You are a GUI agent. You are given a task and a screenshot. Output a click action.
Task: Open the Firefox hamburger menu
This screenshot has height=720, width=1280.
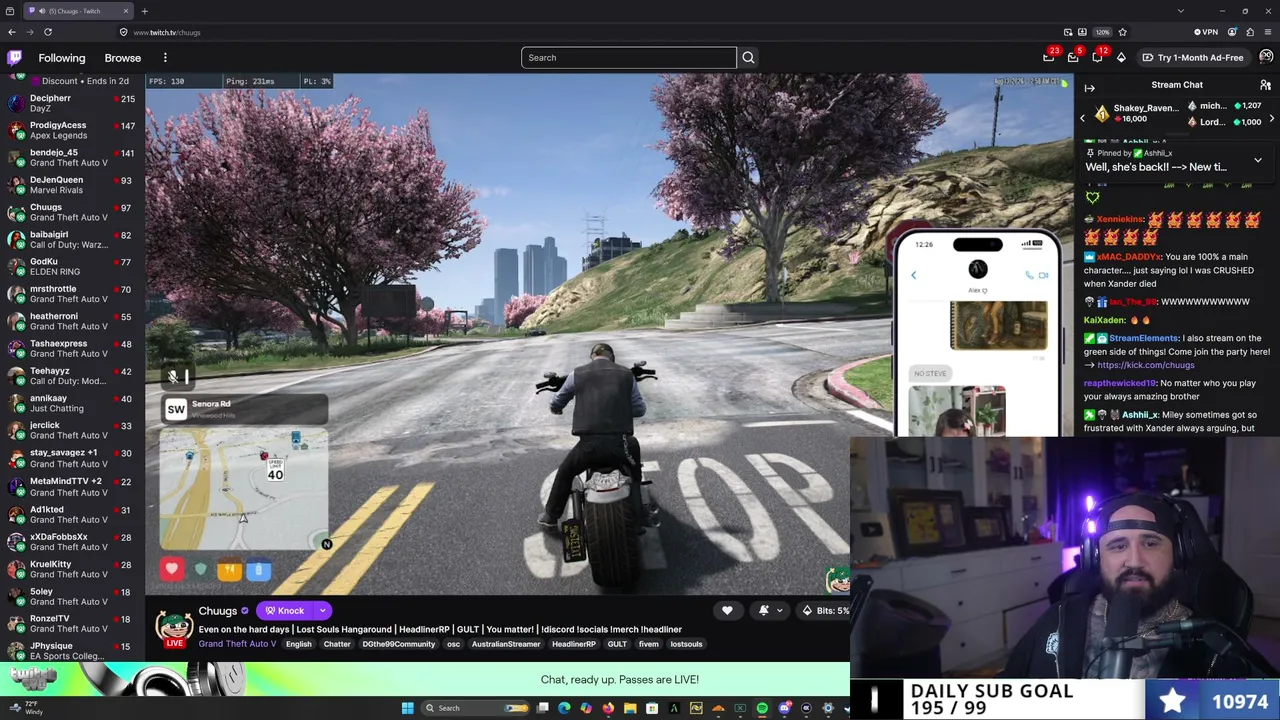tap(1267, 32)
